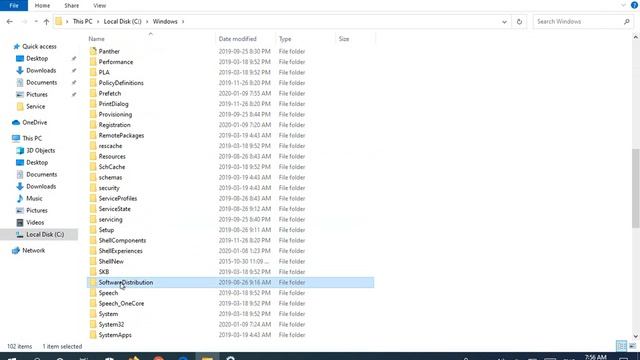Click the PolicyDefinitions folder icon

click(x=93, y=83)
